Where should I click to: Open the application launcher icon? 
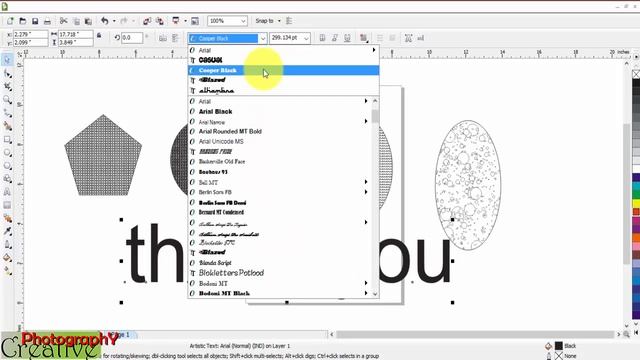(176, 21)
